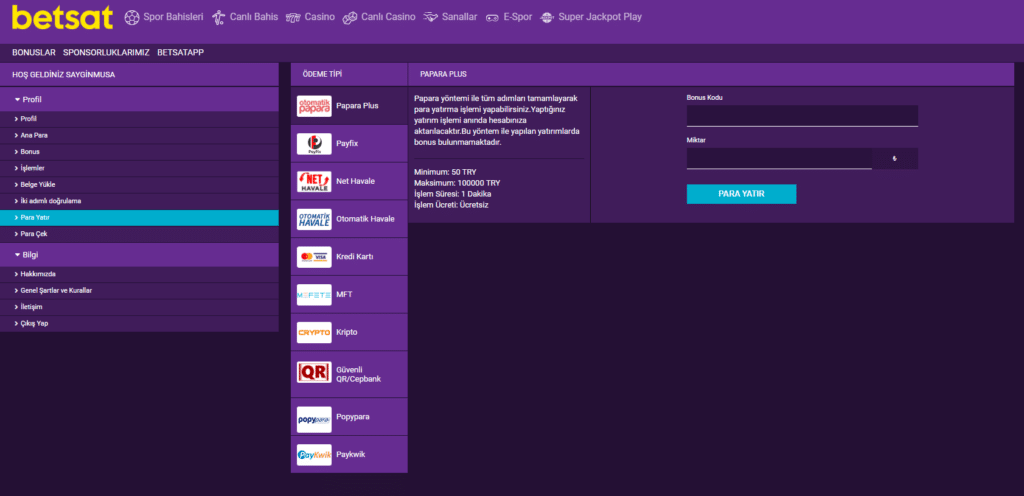This screenshot has width=1024, height=496.
Task: Open İletişim sidebar item
Action: click(139, 307)
